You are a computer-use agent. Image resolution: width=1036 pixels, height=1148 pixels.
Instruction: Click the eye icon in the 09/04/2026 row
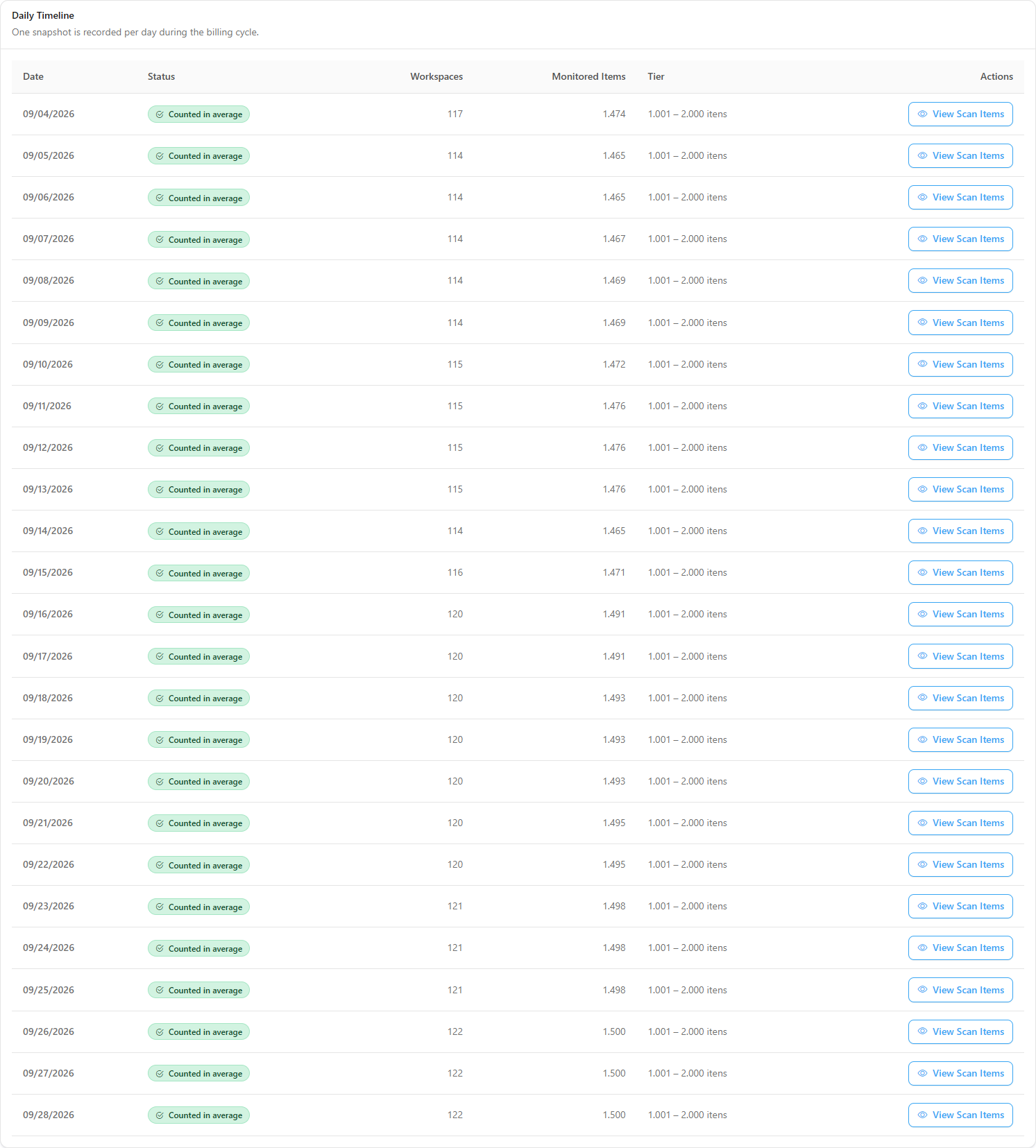point(922,114)
